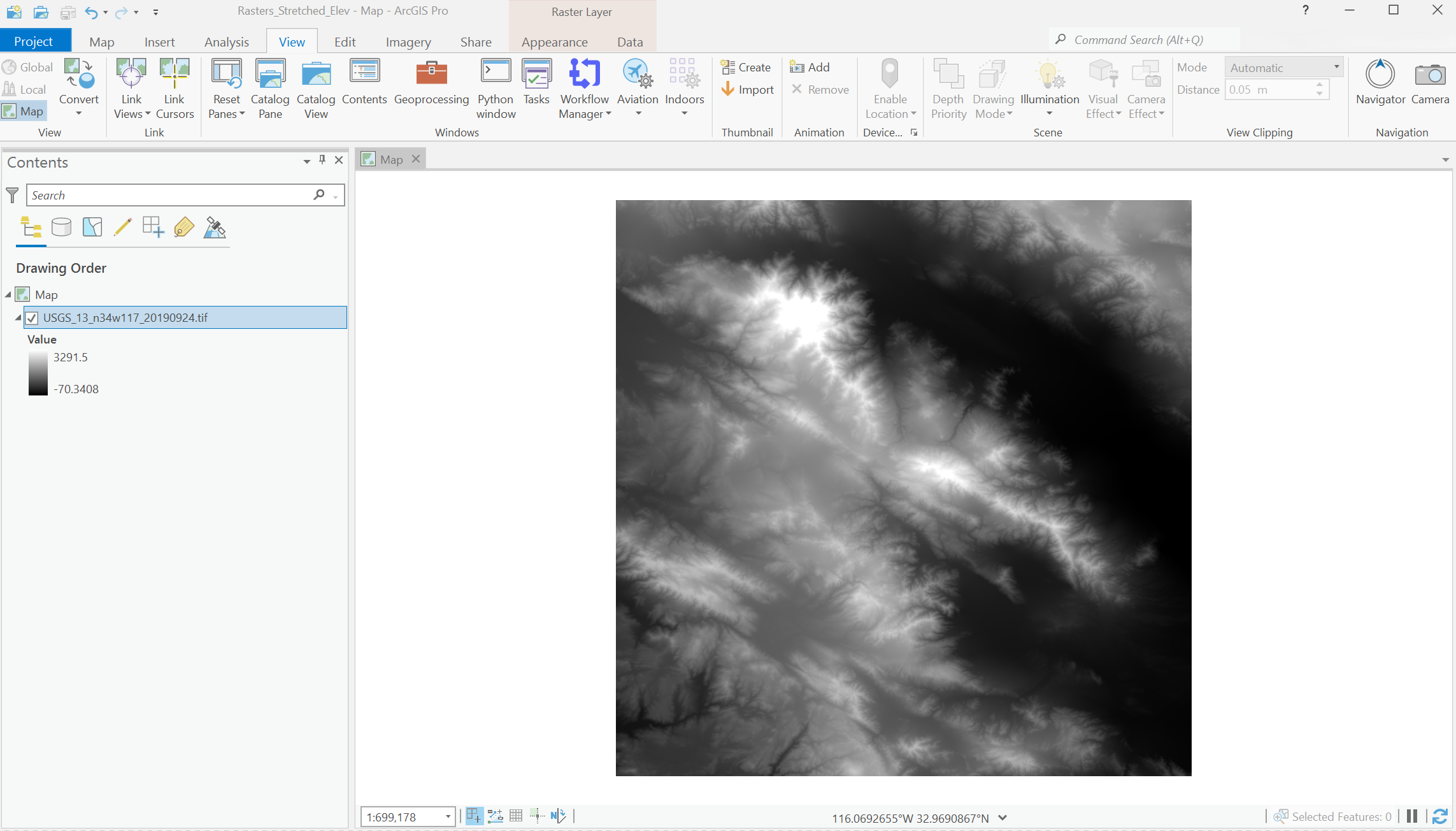This screenshot has height=831, width=1456.
Task: Switch to the Appearance ribbon tab
Action: (x=554, y=42)
